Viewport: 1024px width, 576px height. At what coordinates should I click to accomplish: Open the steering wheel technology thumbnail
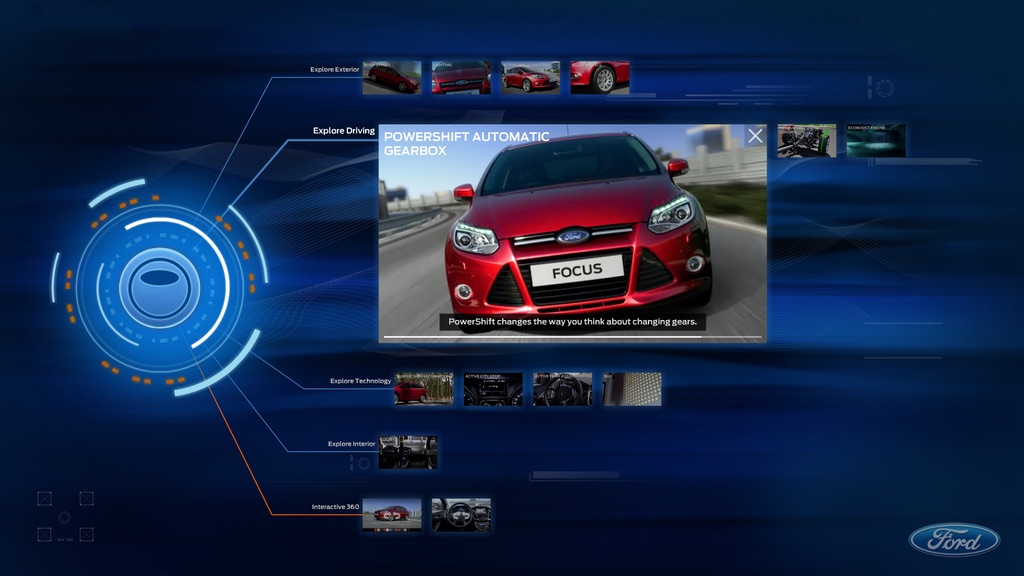(562, 389)
